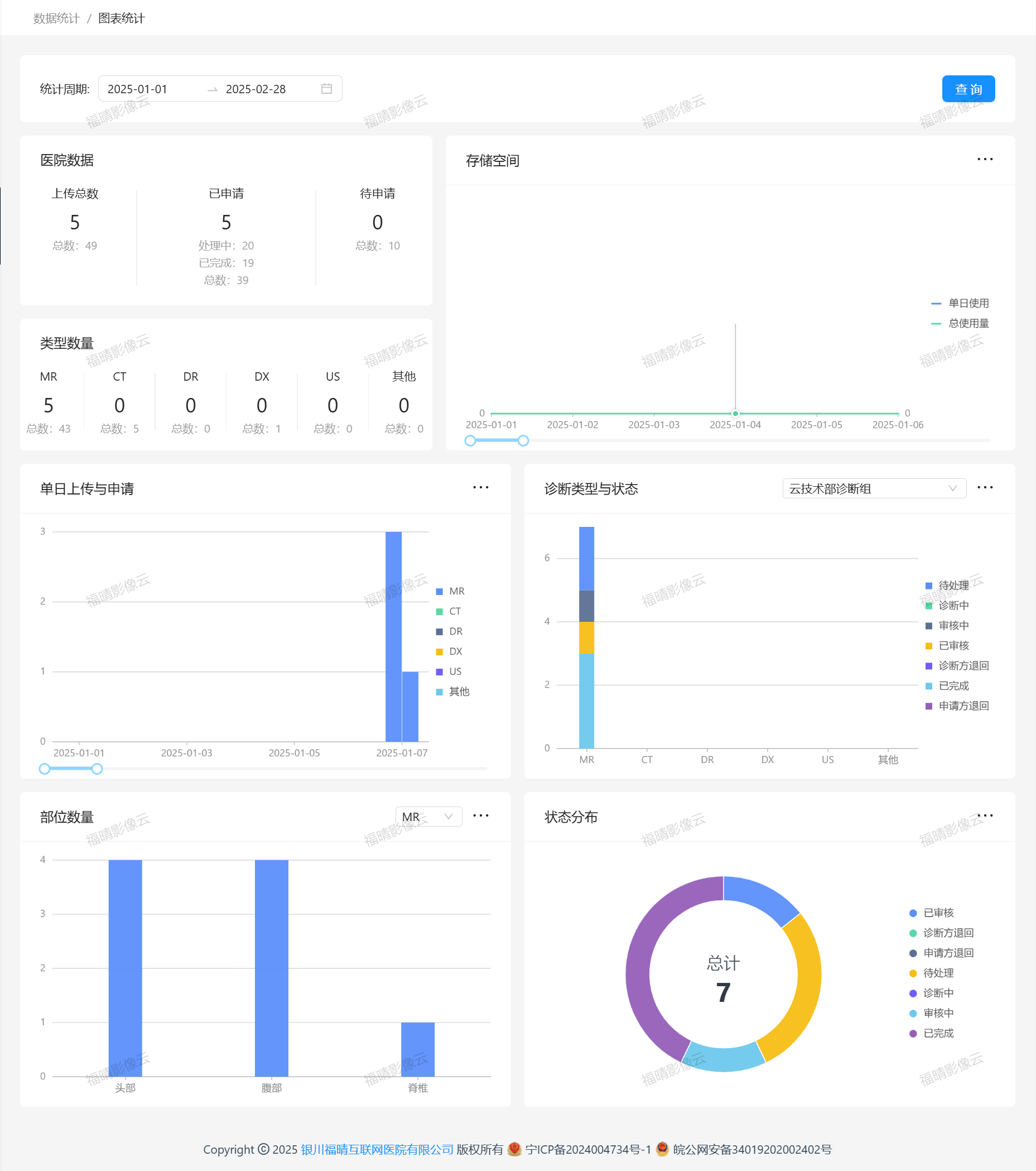Open the calendar icon in date range picker

pos(326,89)
